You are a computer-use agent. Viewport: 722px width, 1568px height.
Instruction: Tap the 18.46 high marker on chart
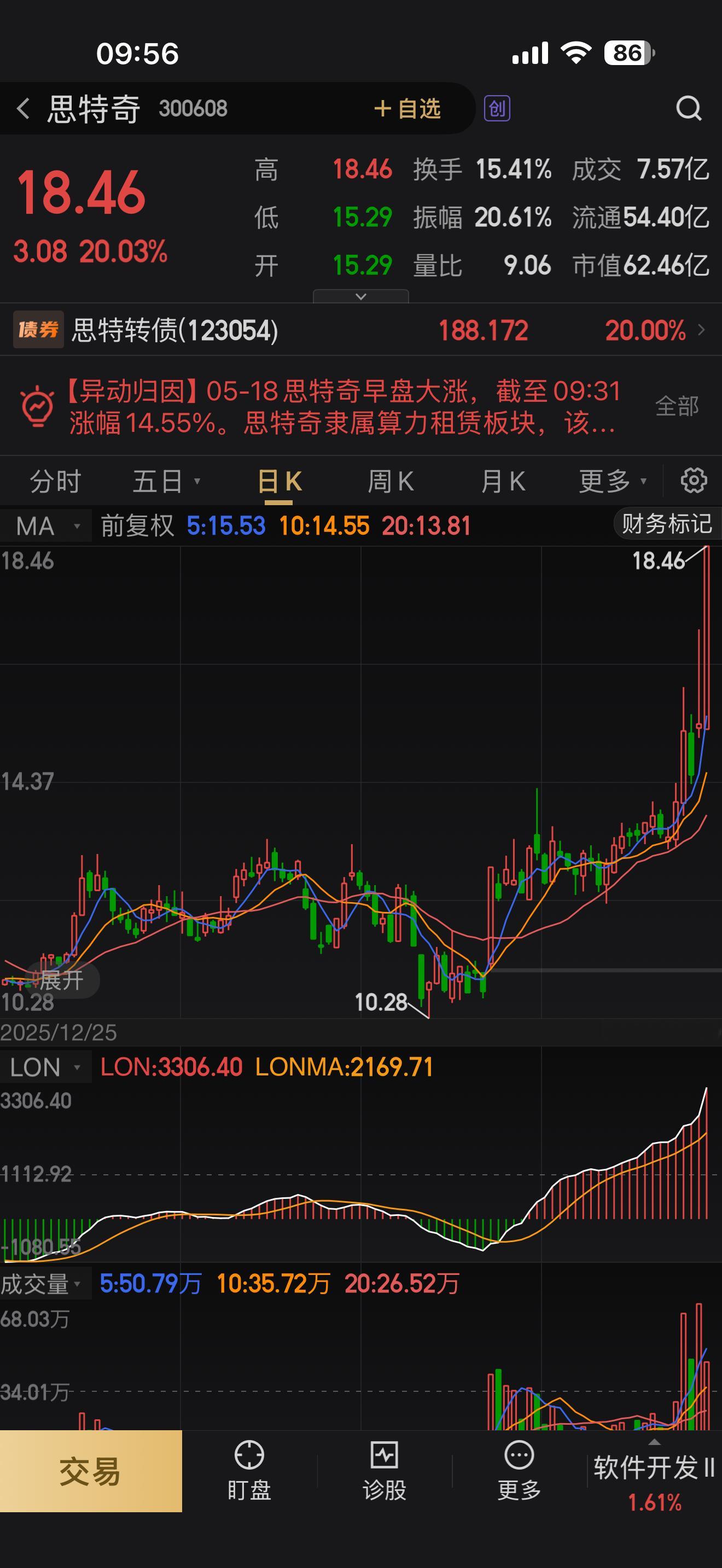659,560
